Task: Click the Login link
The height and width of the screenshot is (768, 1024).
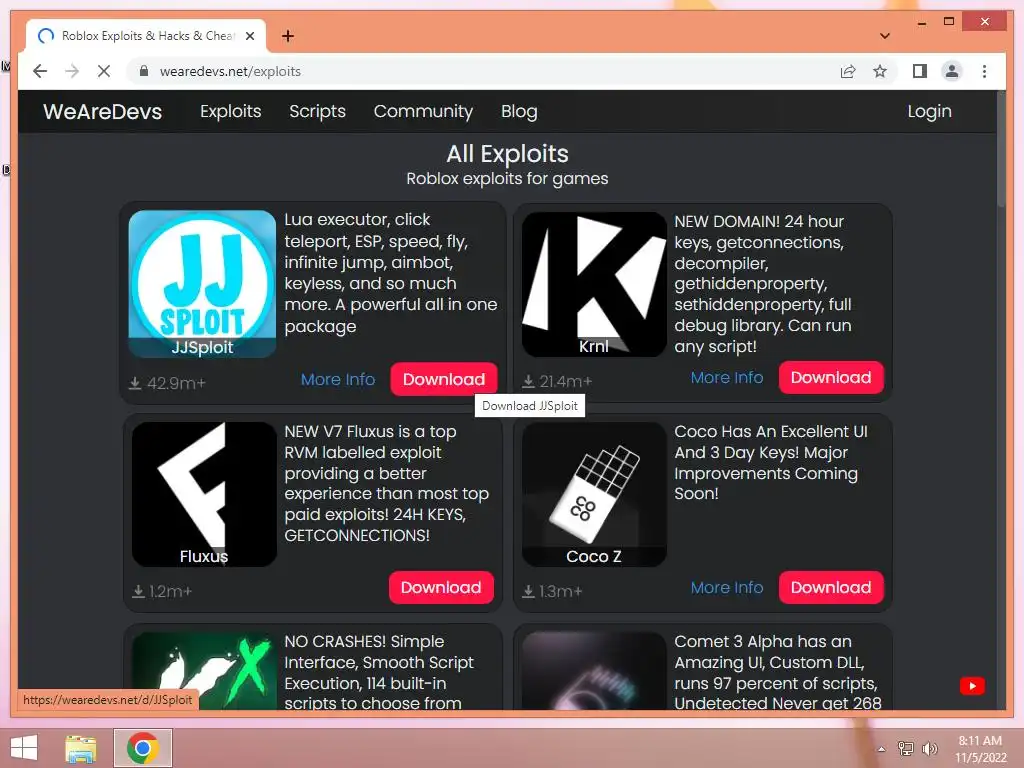Action: pyautogui.click(x=929, y=112)
